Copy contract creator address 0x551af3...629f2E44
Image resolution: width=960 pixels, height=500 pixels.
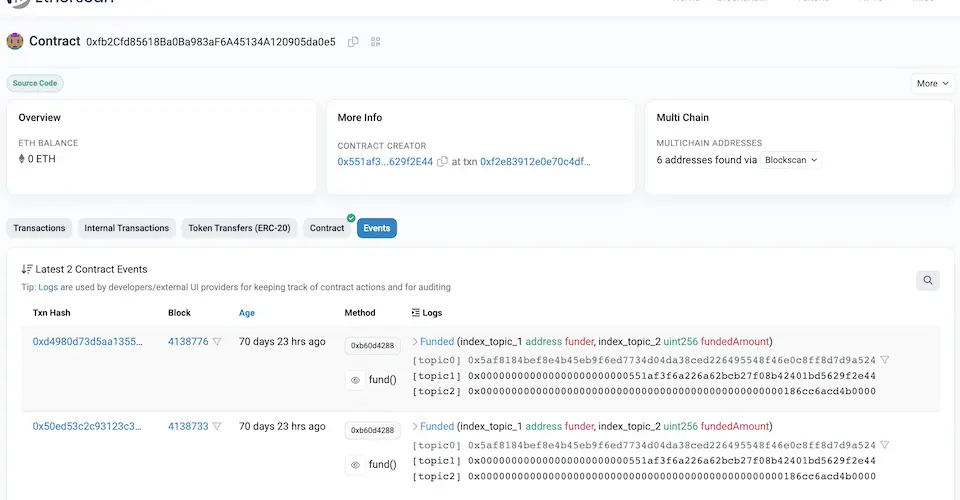(x=442, y=162)
